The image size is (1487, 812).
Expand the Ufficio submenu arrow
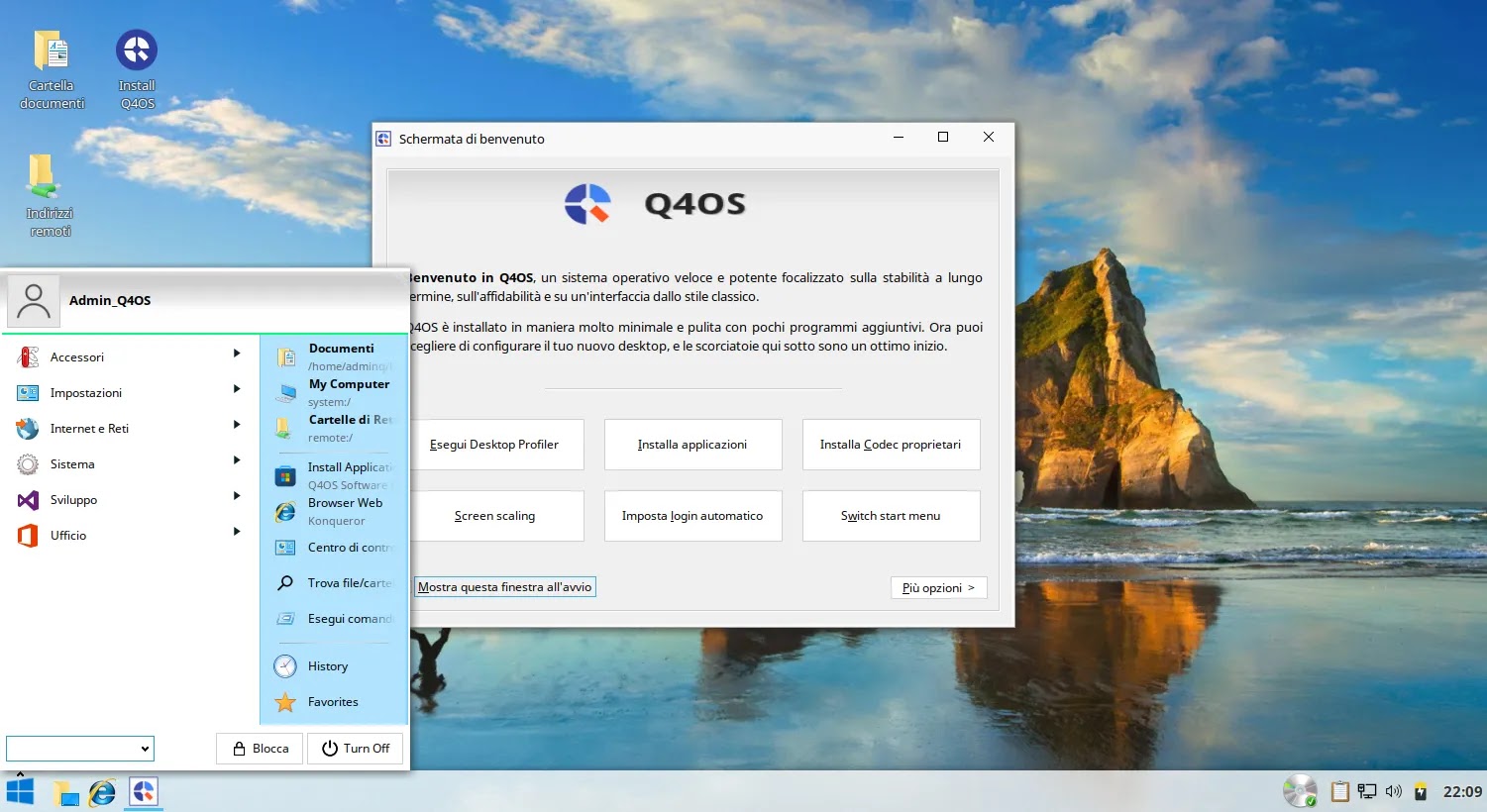point(237,532)
